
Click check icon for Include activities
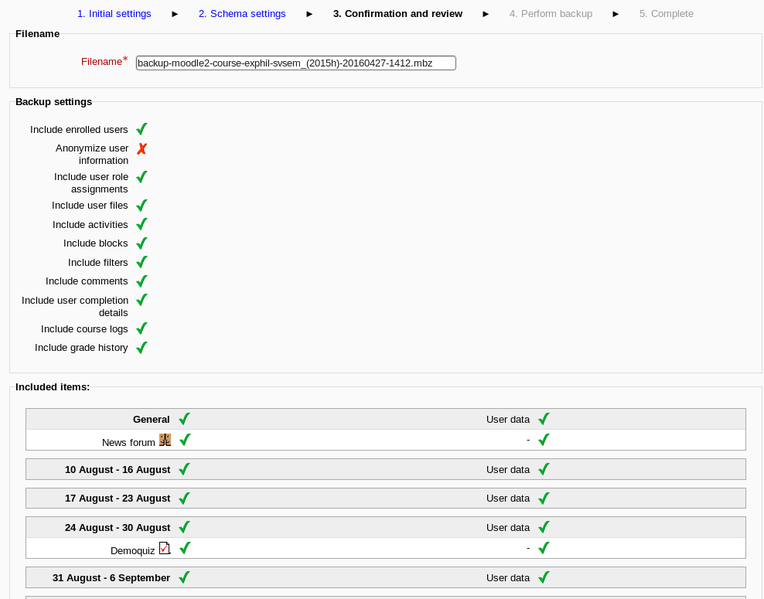[142, 224]
